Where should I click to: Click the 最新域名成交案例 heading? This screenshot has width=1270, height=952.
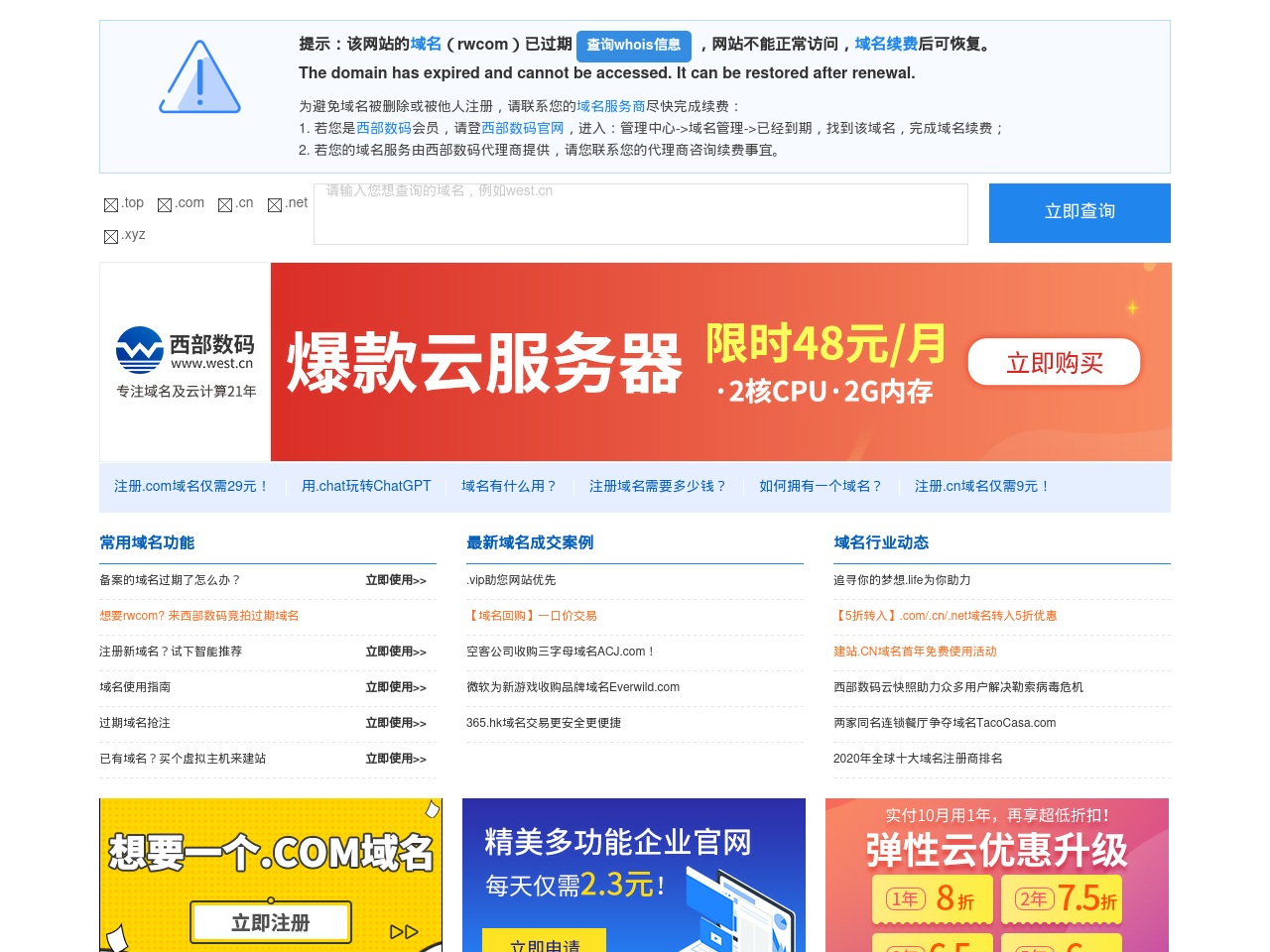[x=530, y=542]
